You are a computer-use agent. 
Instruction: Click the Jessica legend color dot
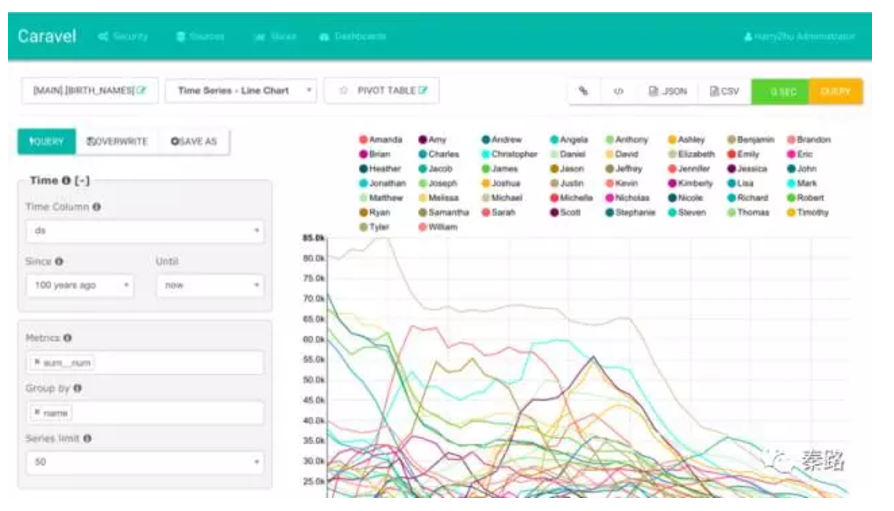pyautogui.click(x=732, y=169)
